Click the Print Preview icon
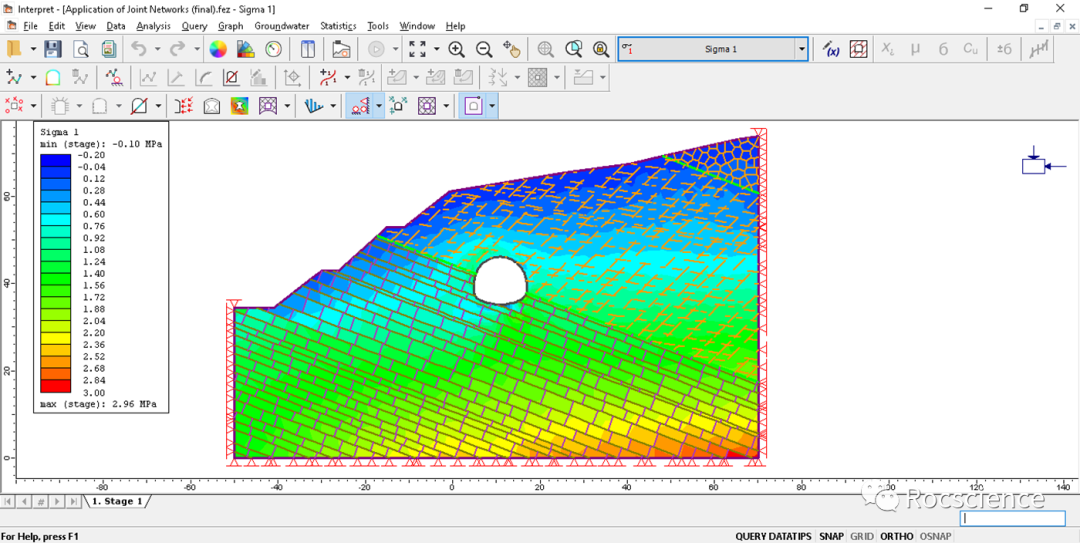The height and width of the screenshot is (543, 1080). [80, 49]
